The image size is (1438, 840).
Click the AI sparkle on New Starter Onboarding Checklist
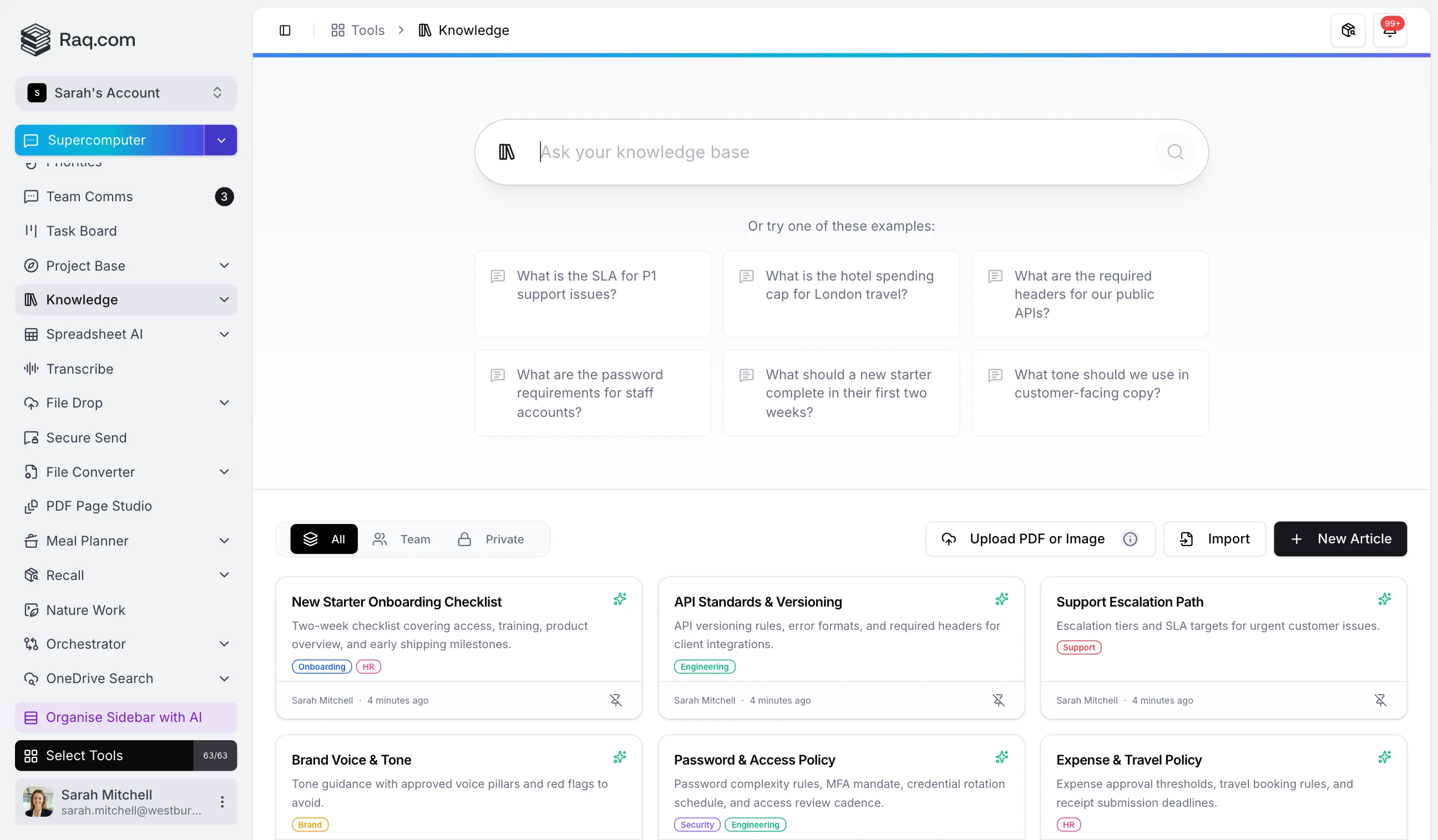click(620, 599)
